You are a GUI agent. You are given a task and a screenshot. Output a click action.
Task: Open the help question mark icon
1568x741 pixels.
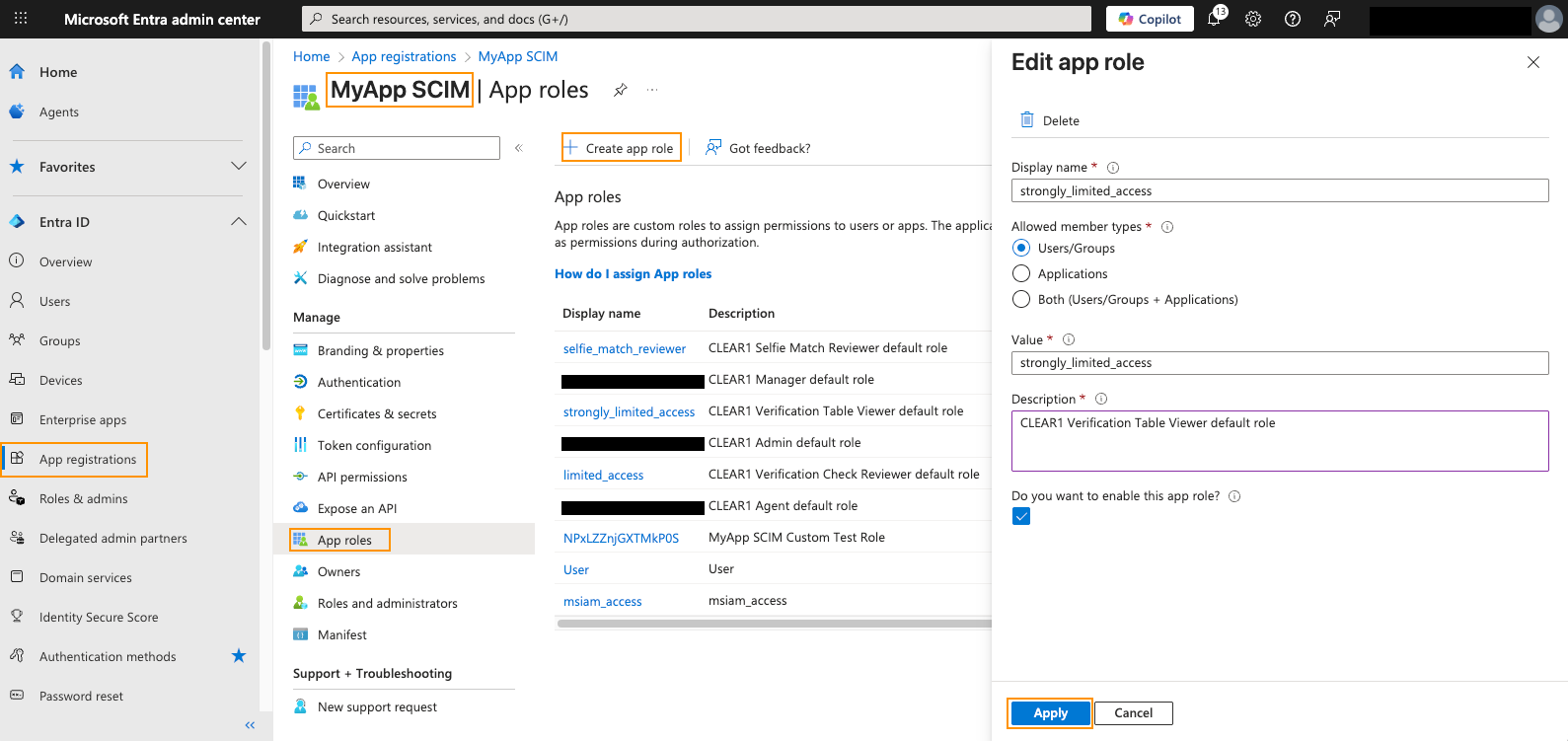(1293, 19)
